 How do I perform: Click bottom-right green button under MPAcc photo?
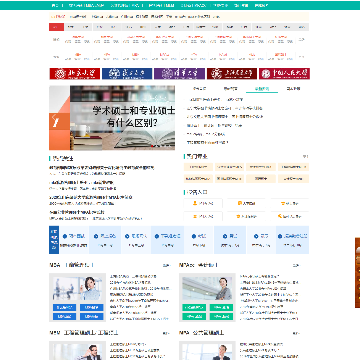[x=221, y=316]
